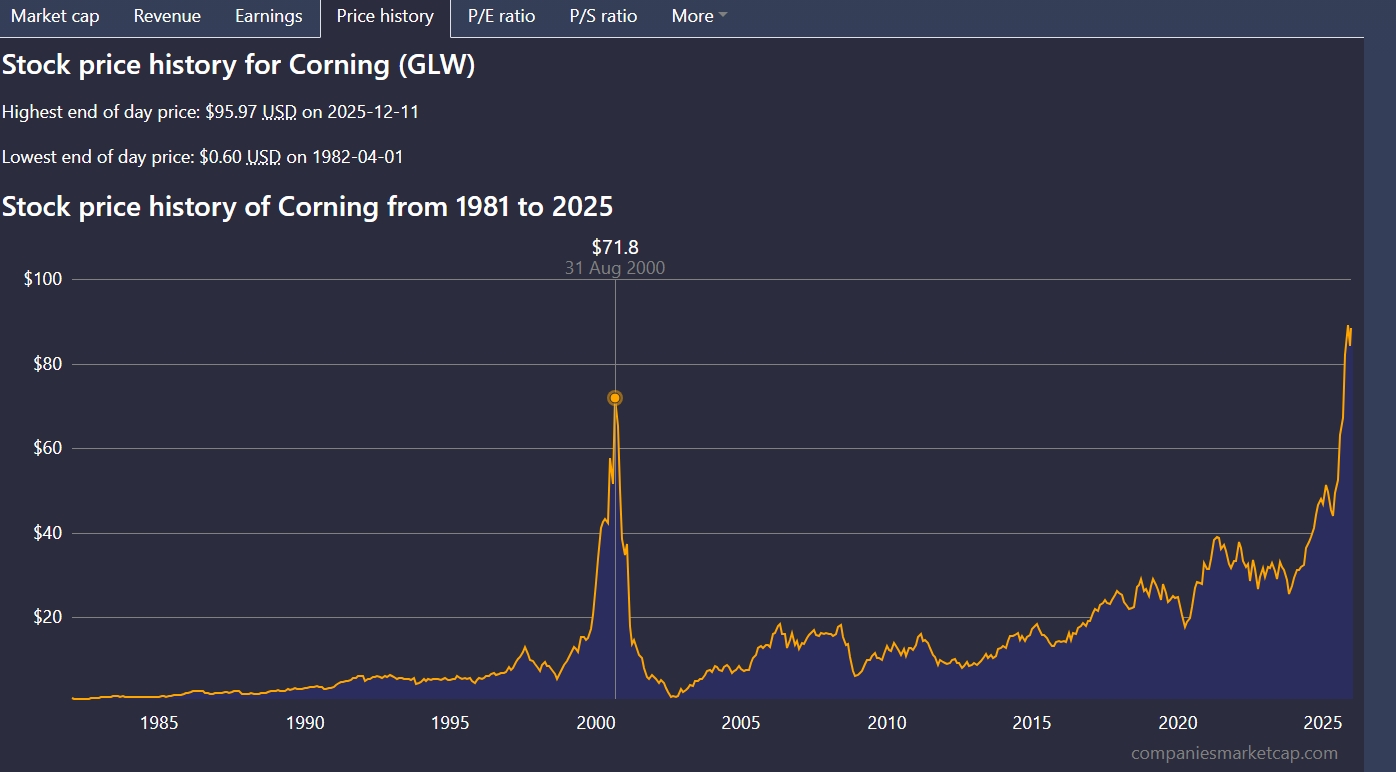Click the orange data point marker on chart
Image resolution: width=1396 pixels, height=772 pixels.
click(615, 398)
